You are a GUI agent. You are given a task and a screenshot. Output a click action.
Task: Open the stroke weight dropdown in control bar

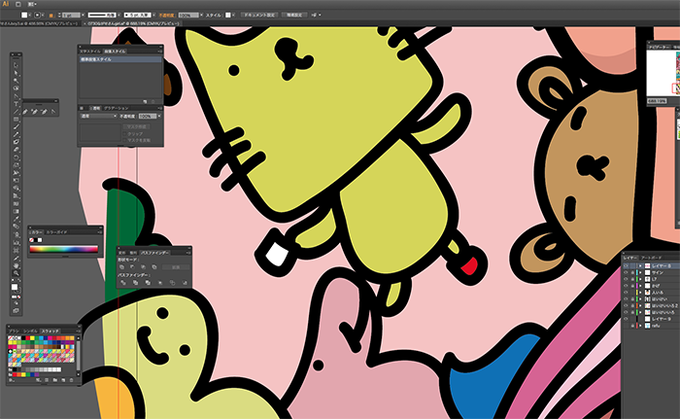click(83, 15)
